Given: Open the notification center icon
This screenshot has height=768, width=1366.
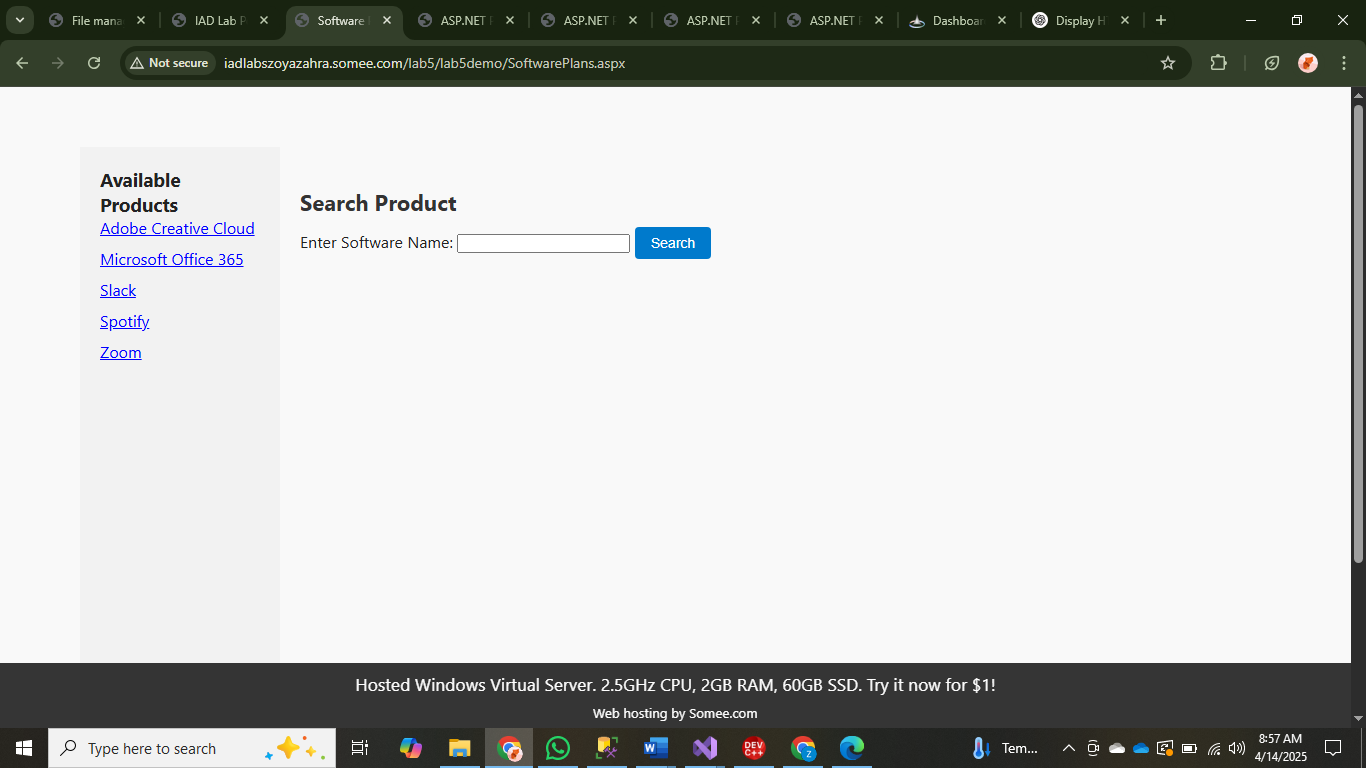Looking at the screenshot, I should (1333, 748).
